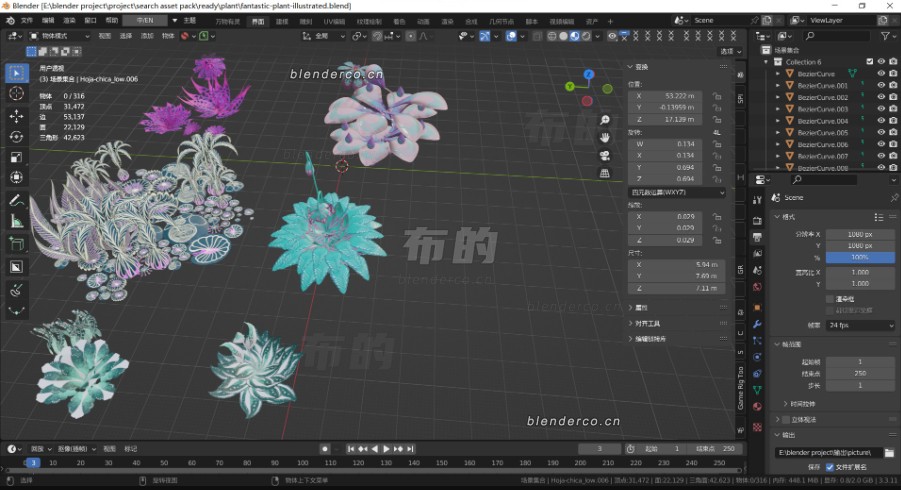Screen dimensions: 901x490
Task: Disable render for BezierCurve.002 camera icon
Action: [893, 97]
